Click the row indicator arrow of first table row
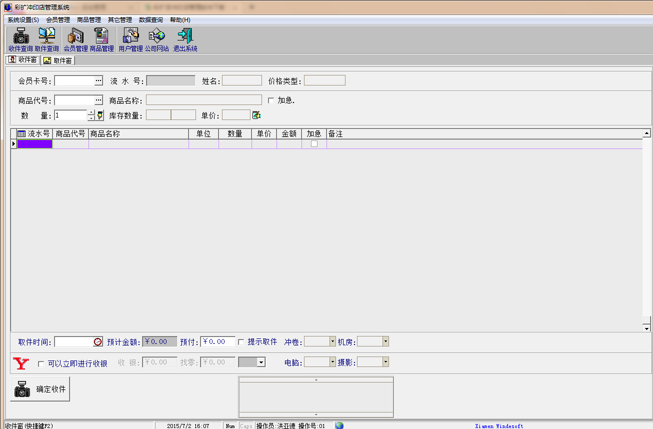 click(14, 144)
